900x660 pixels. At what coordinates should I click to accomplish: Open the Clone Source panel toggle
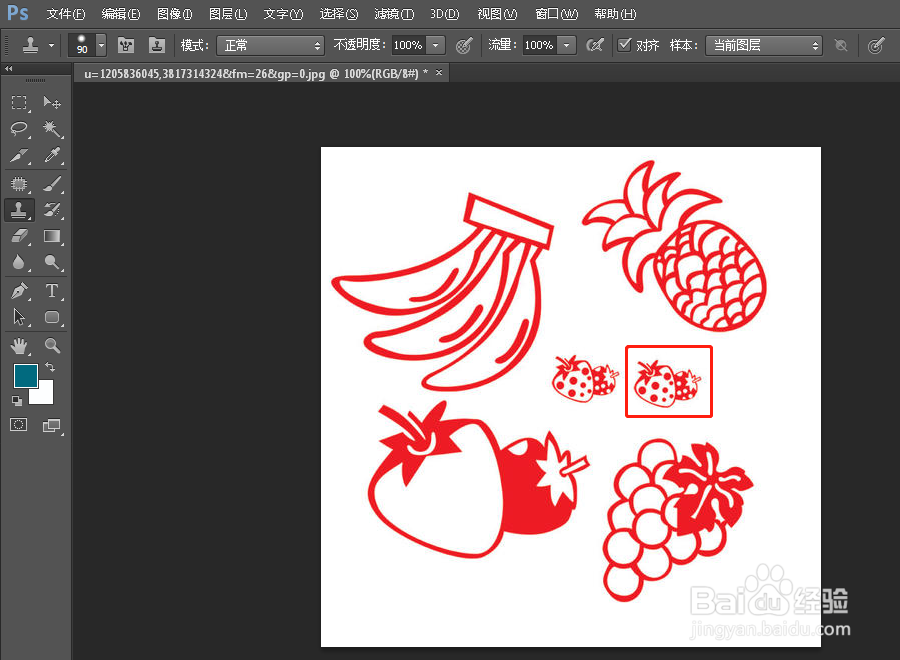[156, 45]
